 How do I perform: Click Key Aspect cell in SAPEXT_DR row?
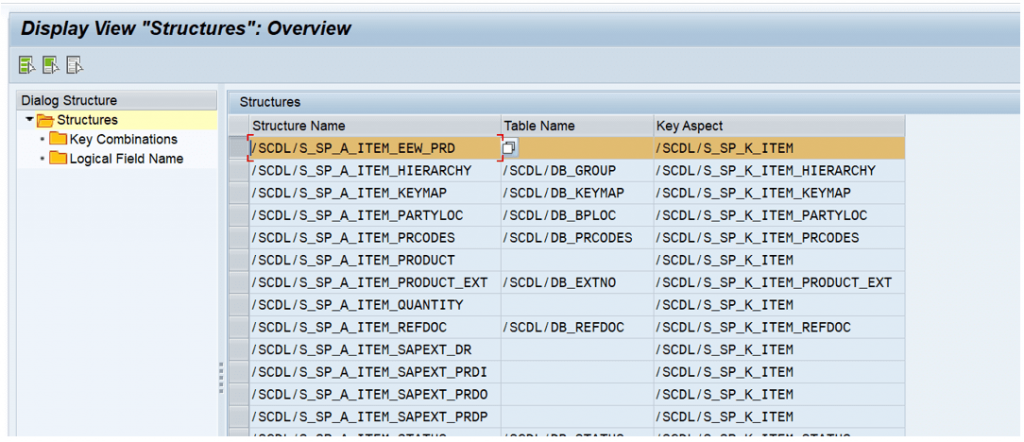point(779,350)
